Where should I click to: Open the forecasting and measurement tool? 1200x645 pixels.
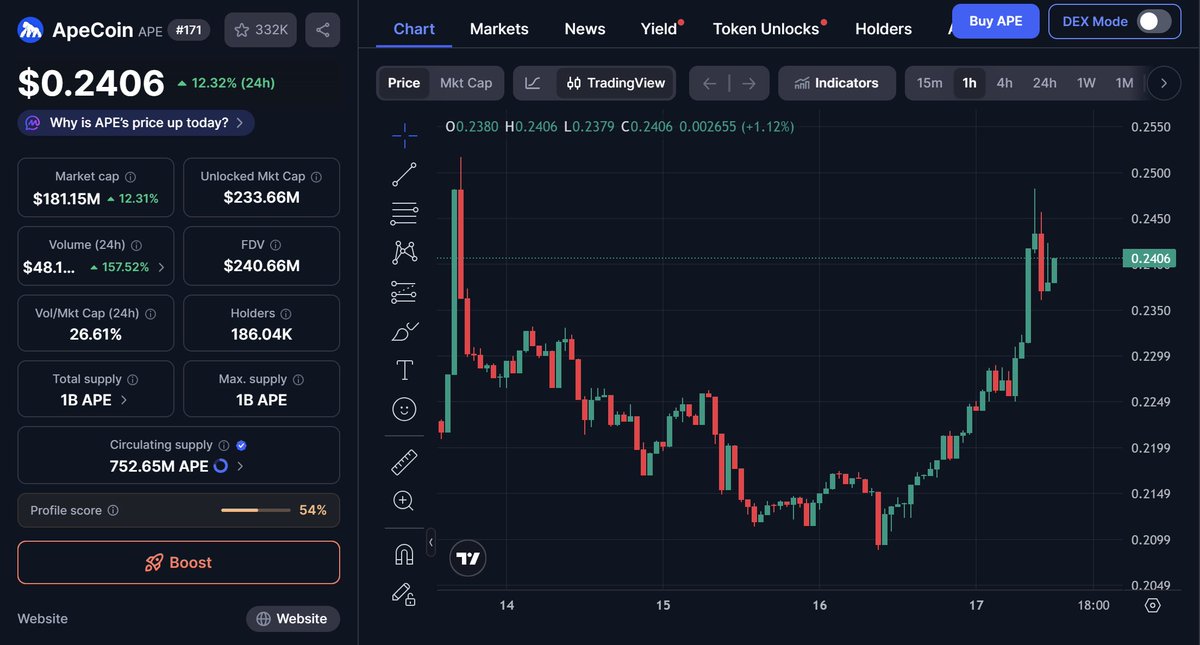tap(404, 292)
